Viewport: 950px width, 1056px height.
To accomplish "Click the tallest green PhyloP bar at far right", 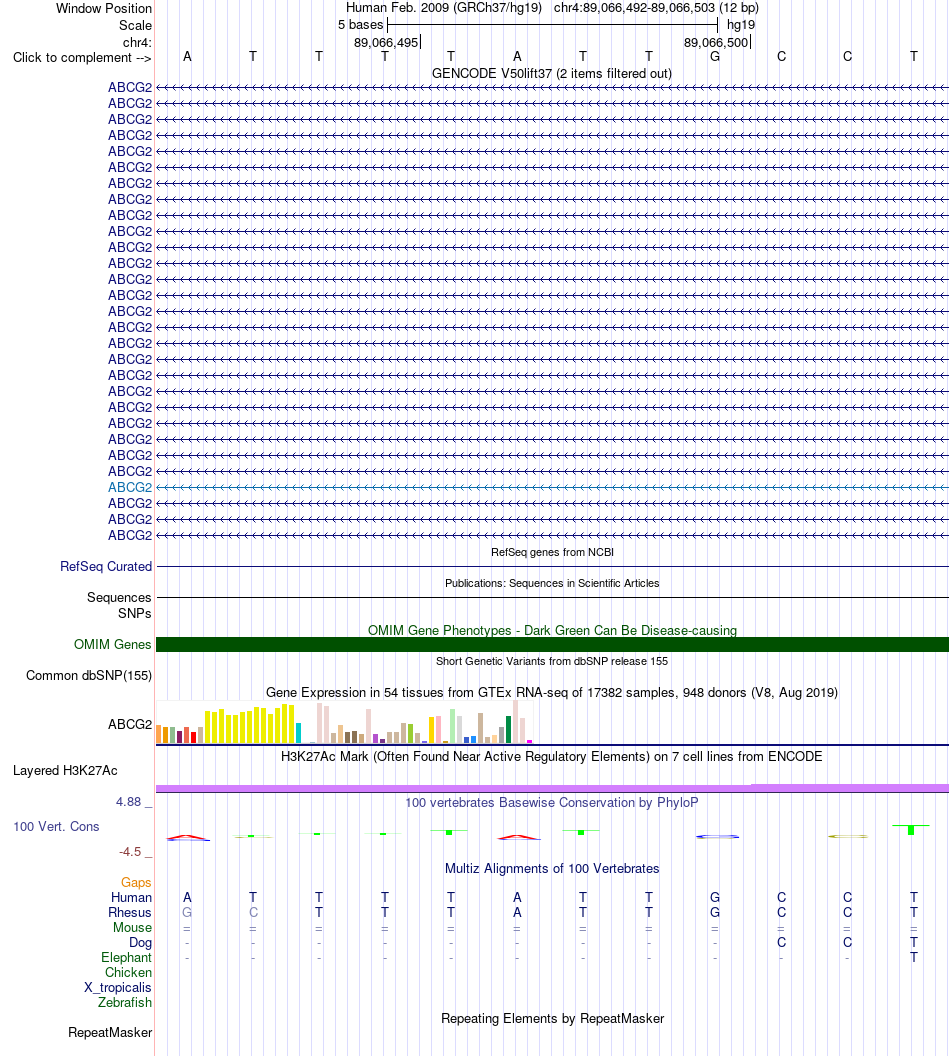I will pyautogui.click(x=911, y=830).
